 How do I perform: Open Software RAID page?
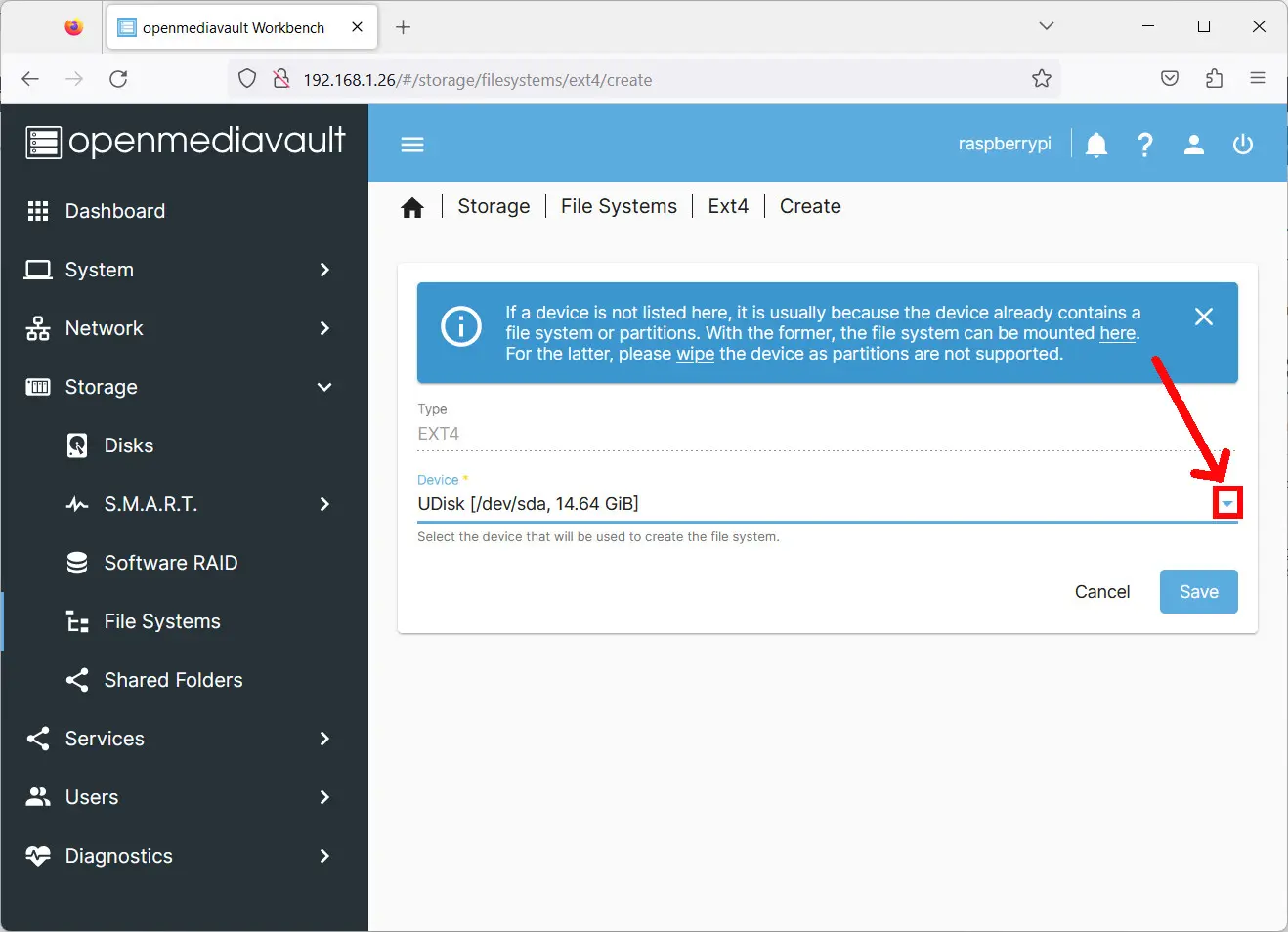coord(170,563)
